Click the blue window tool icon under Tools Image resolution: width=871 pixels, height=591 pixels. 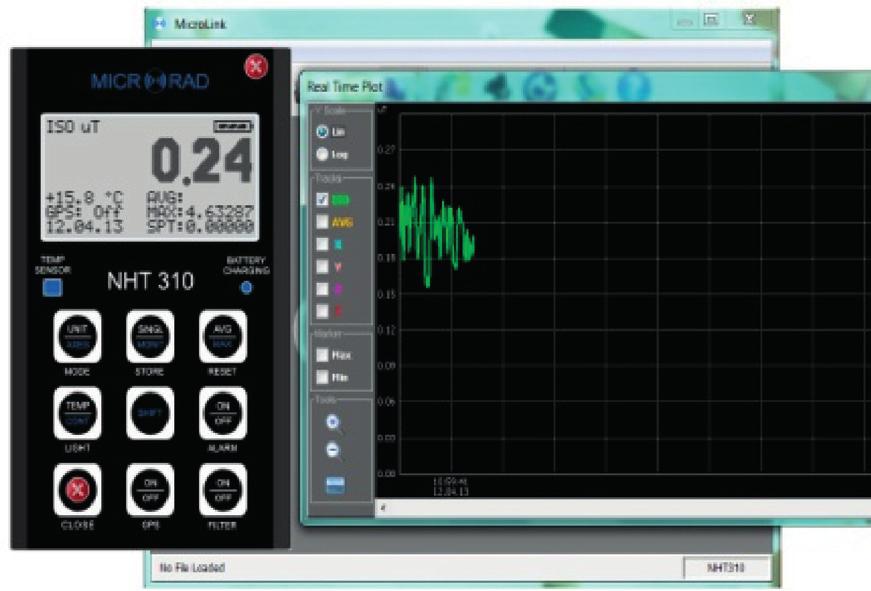pos(335,485)
